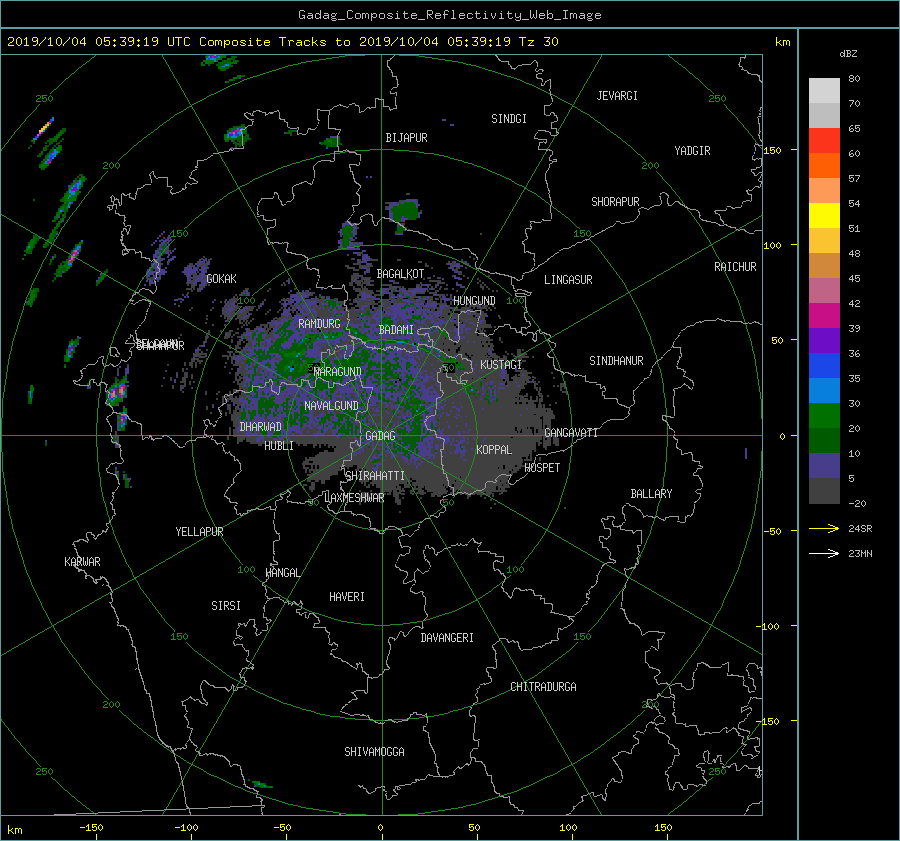The image size is (900, 841).
Task: Click the dBZ legend heading
Action: [x=848, y=53]
